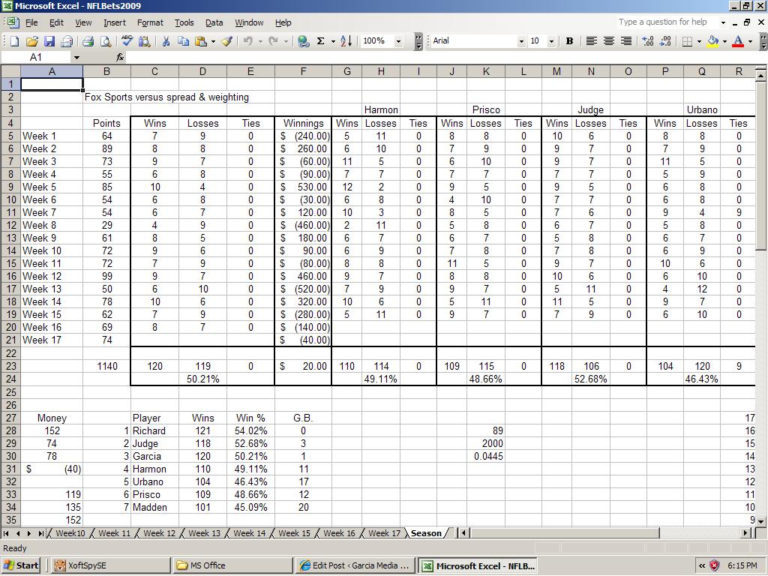Click the fx Insert Function icon
This screenshot has height=576, width=768.
120,57
